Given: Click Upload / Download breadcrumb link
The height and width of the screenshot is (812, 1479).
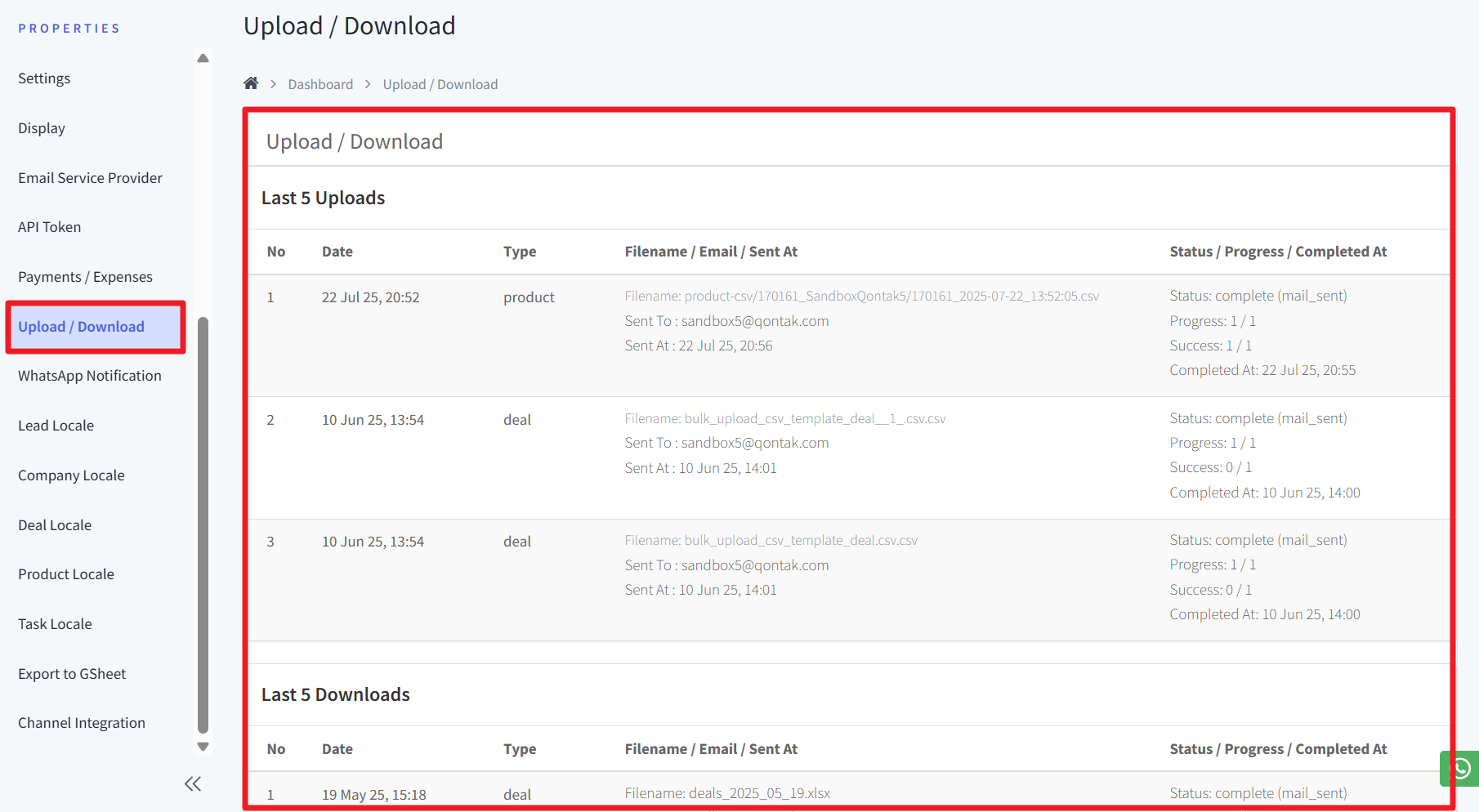Looking at the screenshot, I should [440, 84].
